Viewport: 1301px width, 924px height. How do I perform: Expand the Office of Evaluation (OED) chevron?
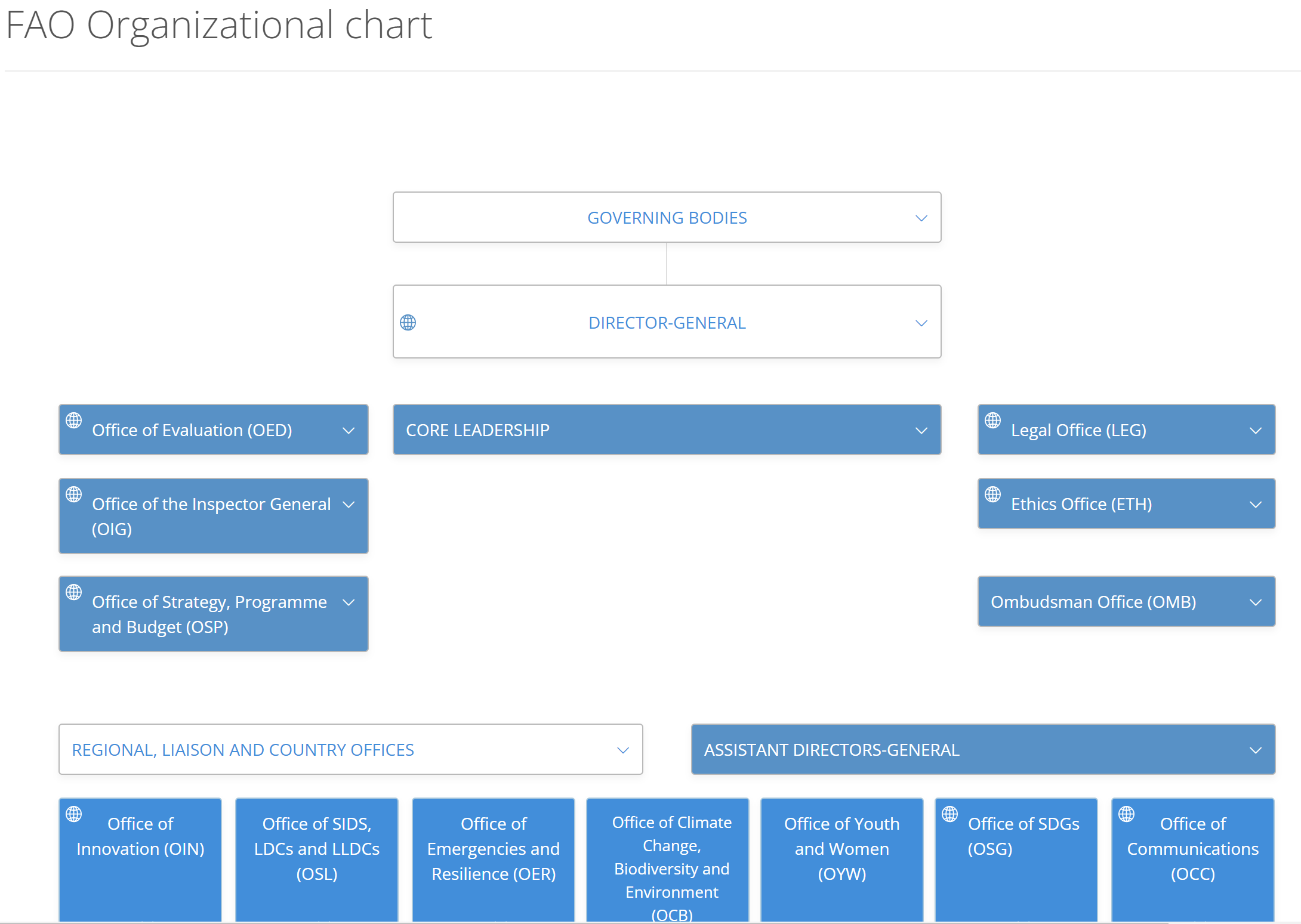point(349,431)
